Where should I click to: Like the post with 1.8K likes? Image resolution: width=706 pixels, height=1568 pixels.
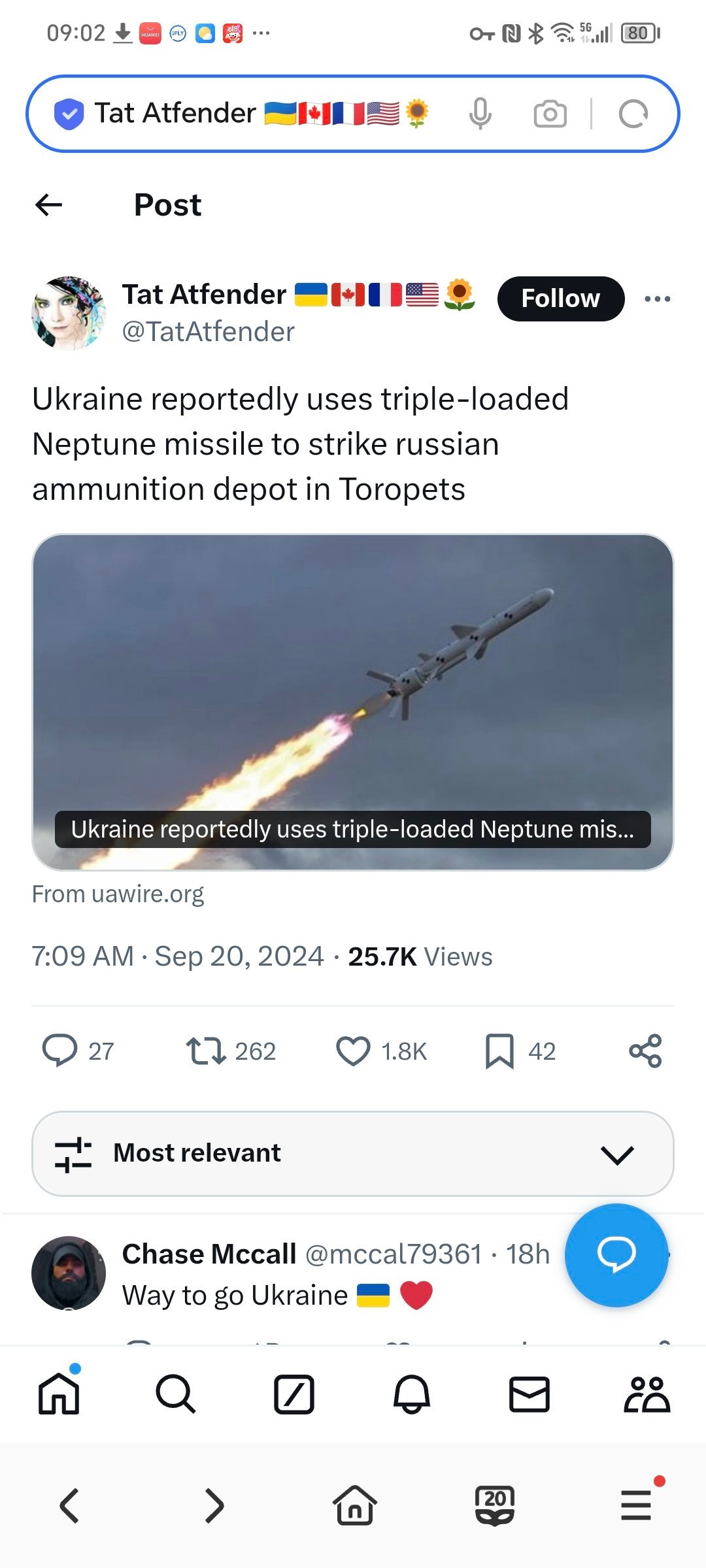tap(353, 1051)
